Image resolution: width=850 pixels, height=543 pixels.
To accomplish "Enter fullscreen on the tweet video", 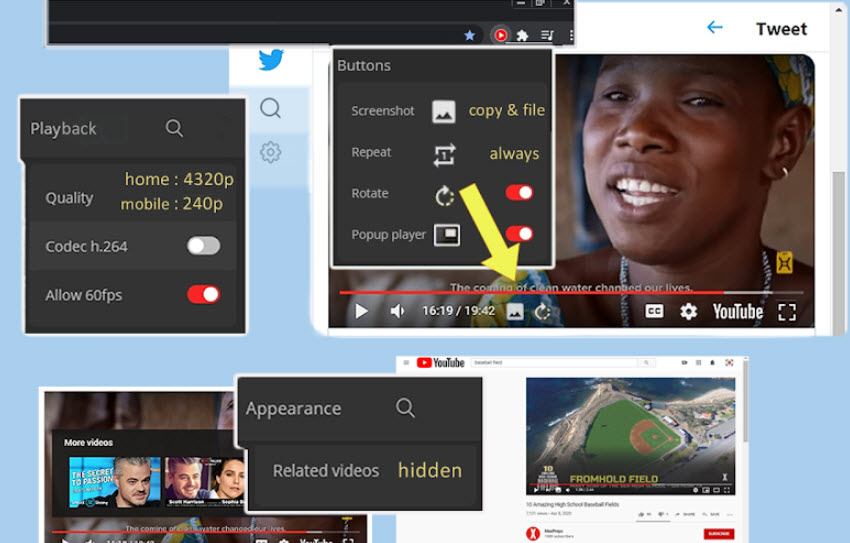I will point(787,312).
